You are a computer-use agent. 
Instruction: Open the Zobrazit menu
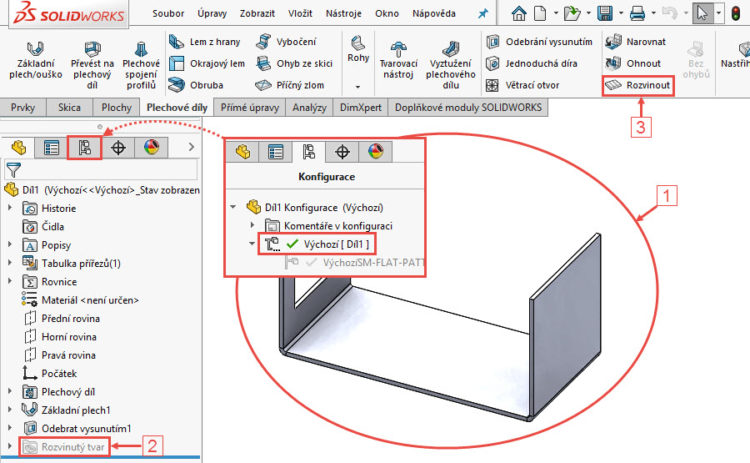click(x=257, y=13)
